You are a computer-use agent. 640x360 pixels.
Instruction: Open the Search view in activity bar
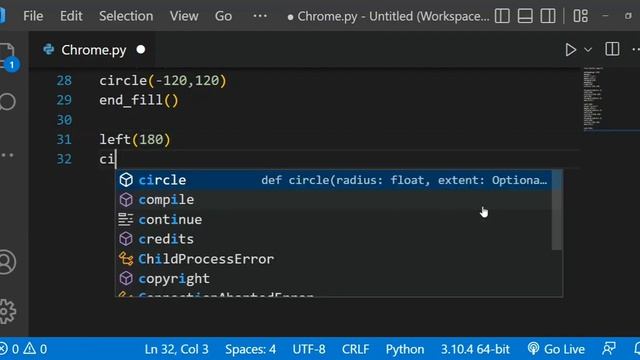(x=8, y=102)
